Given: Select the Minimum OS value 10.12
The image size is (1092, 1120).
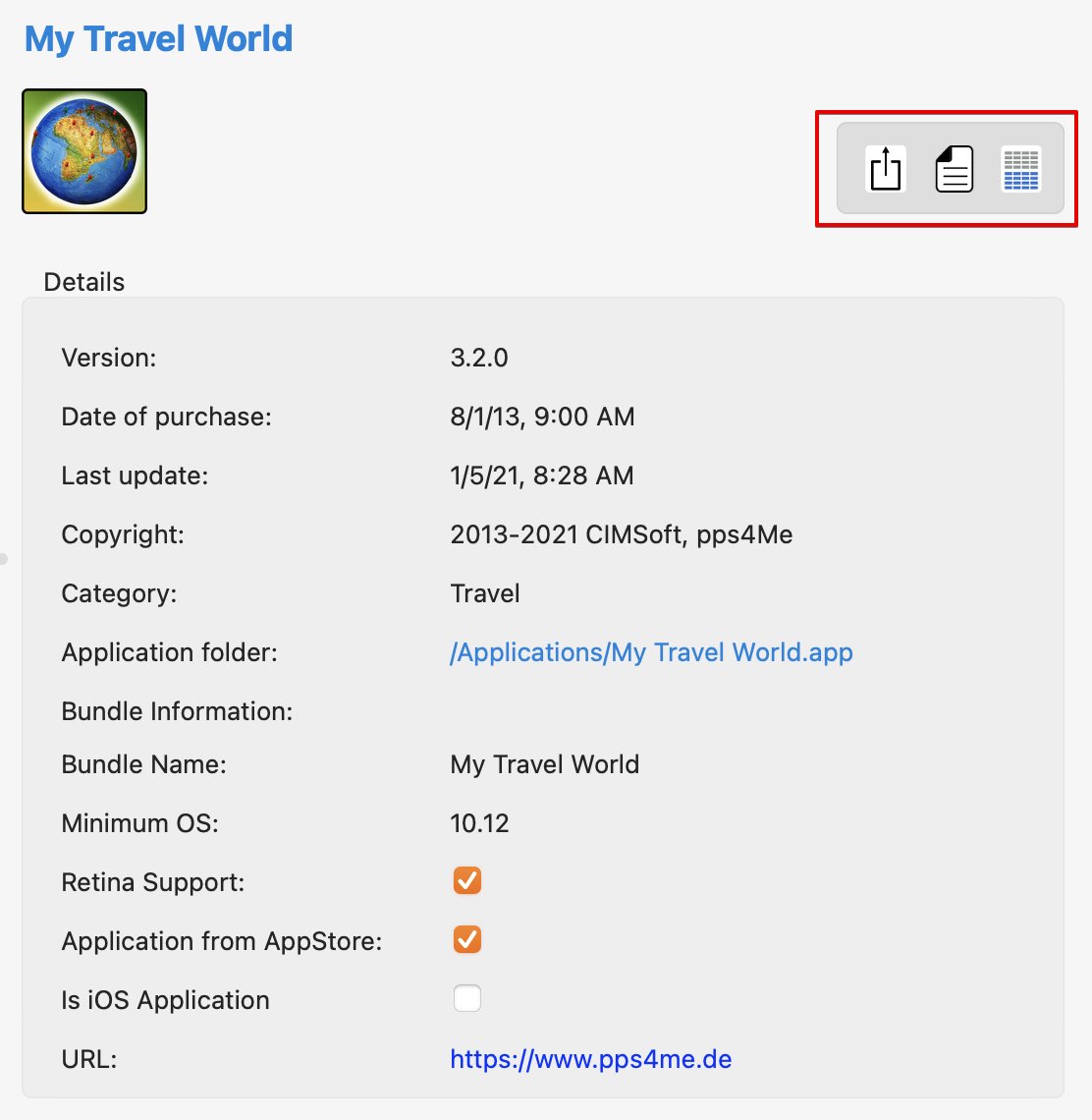Looking at the screenshot, I should (x=479, y=823).
